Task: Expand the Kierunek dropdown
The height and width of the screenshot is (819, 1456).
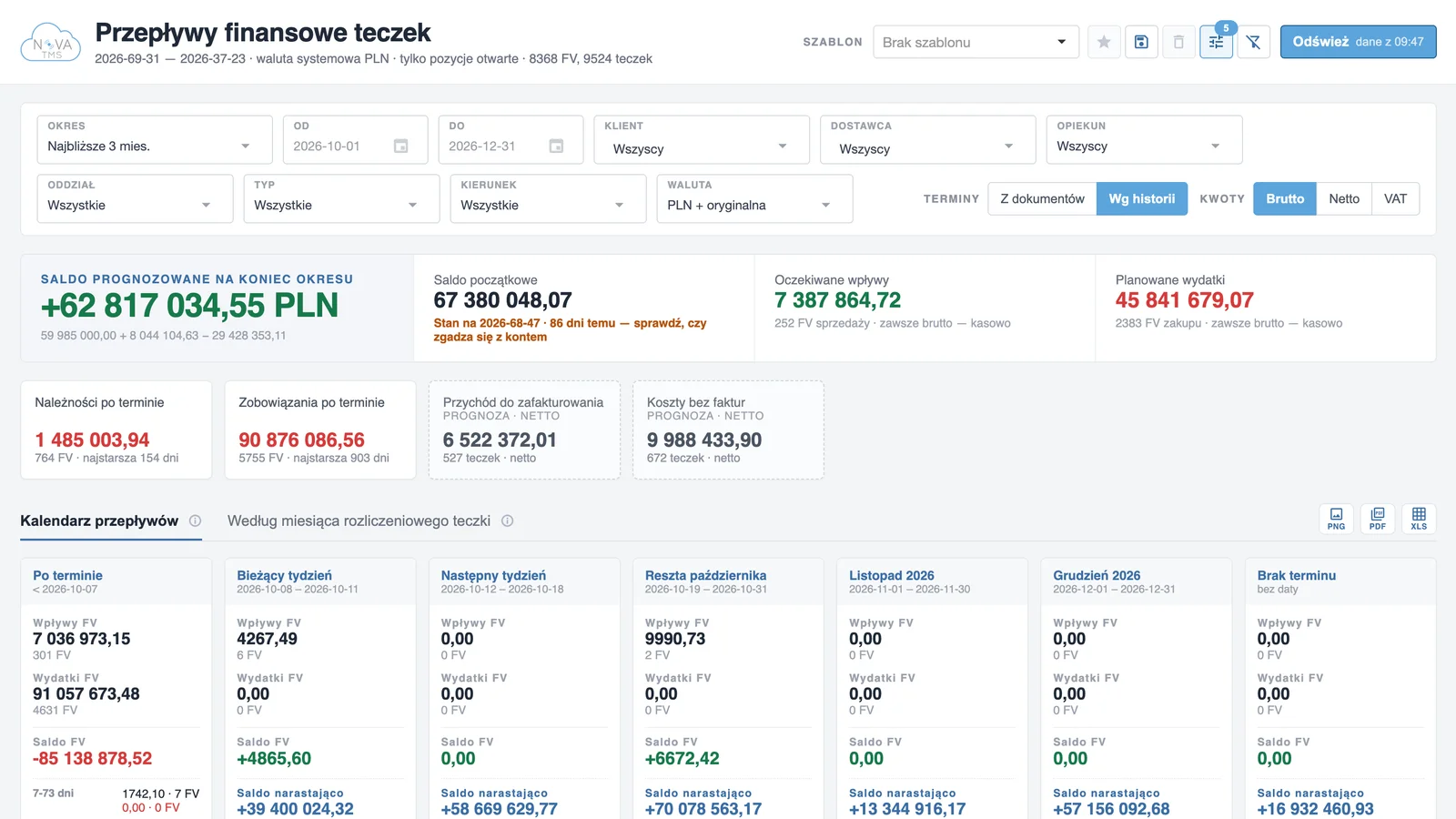Action: click(x=548, y=198)
